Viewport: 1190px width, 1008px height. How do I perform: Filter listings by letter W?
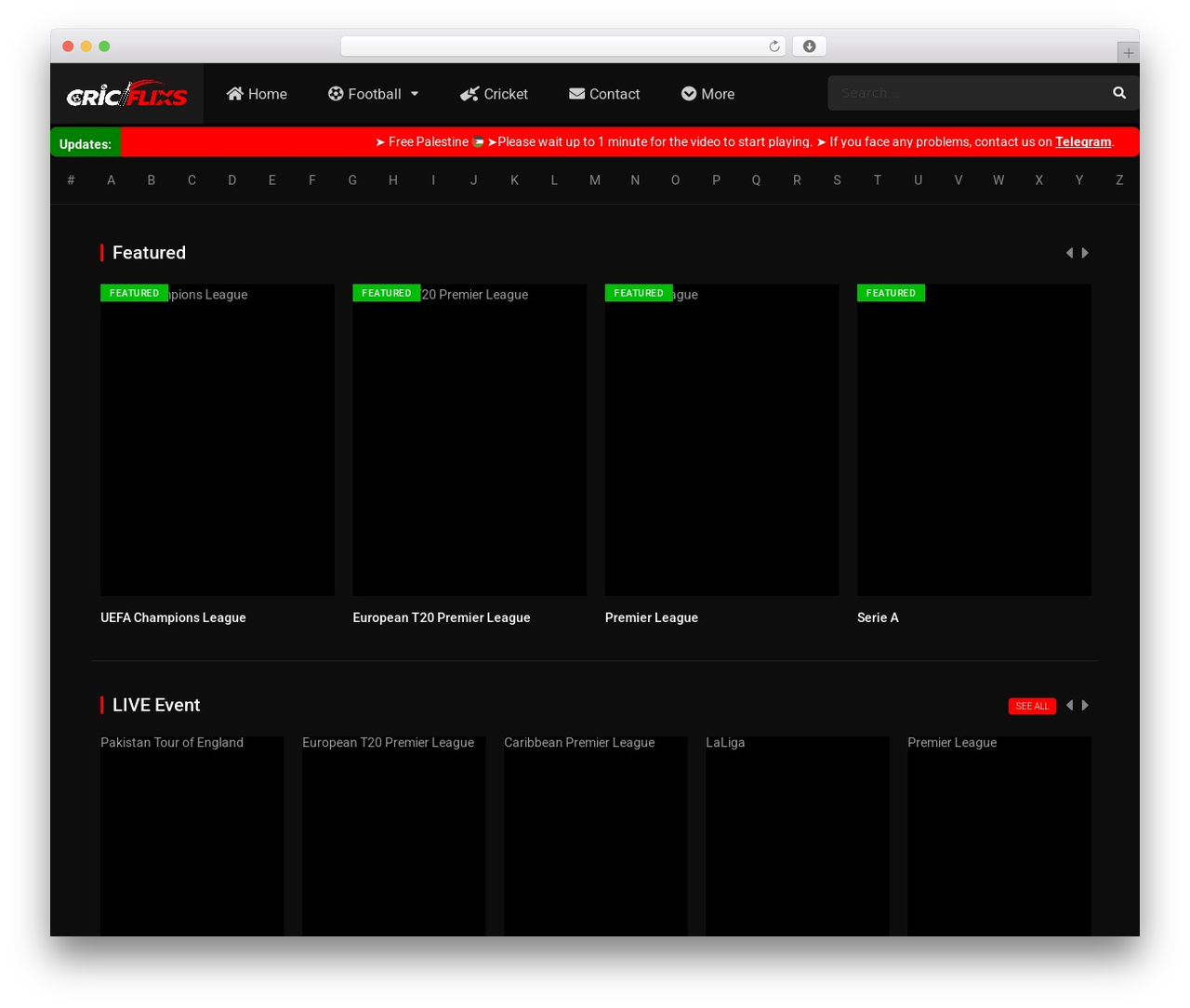[998, 180]
